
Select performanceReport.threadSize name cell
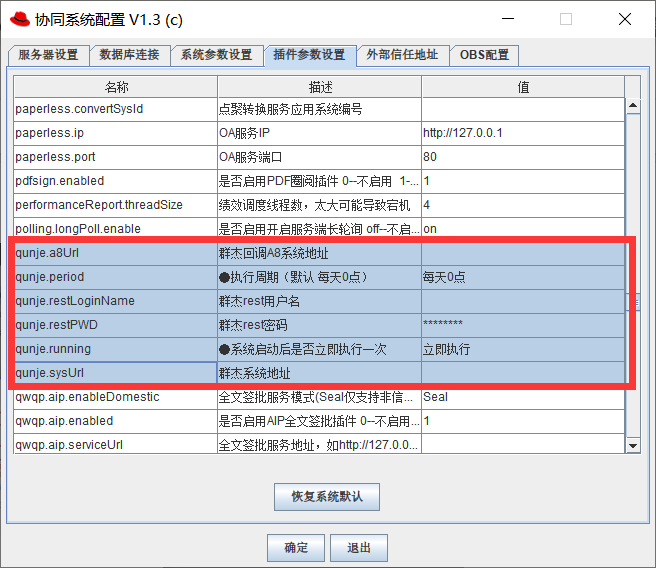pyautogui.click(x=115, y=205)
